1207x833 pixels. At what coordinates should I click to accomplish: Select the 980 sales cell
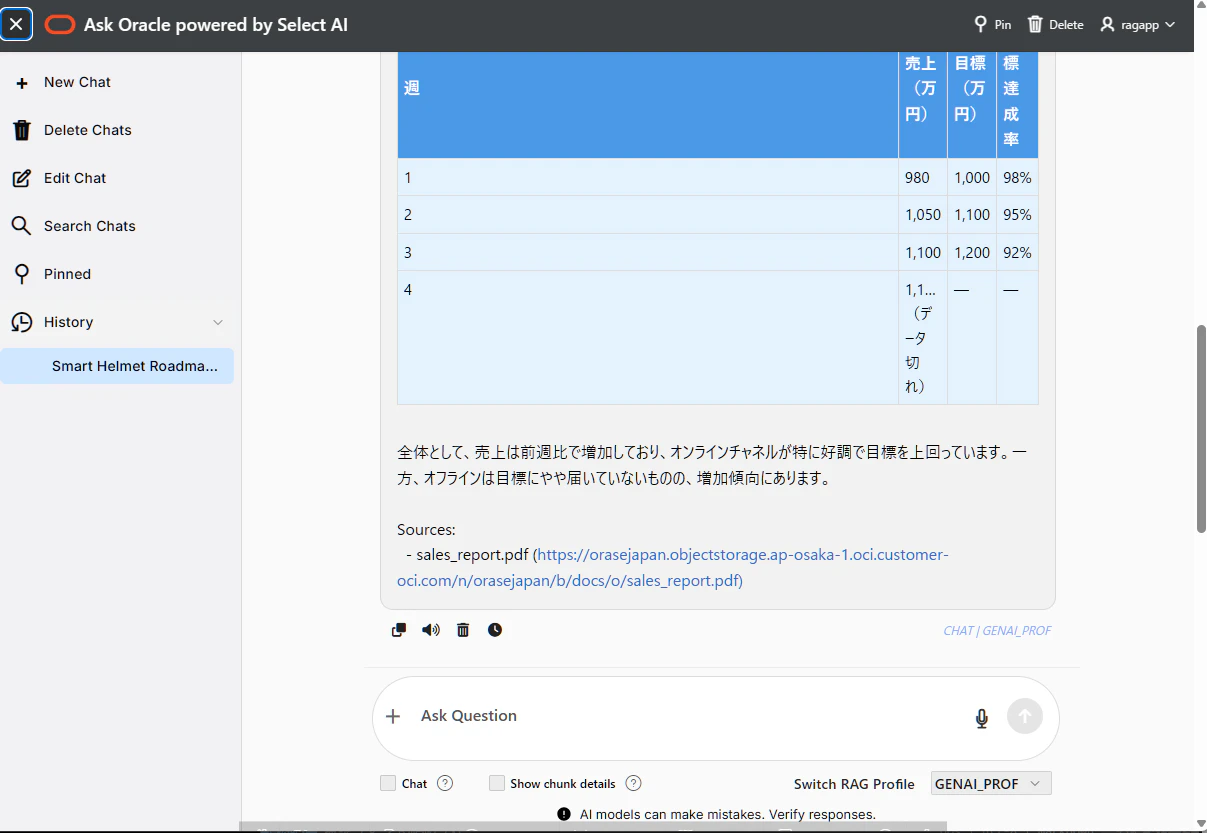pyautogui.click(x=923, y=177)
